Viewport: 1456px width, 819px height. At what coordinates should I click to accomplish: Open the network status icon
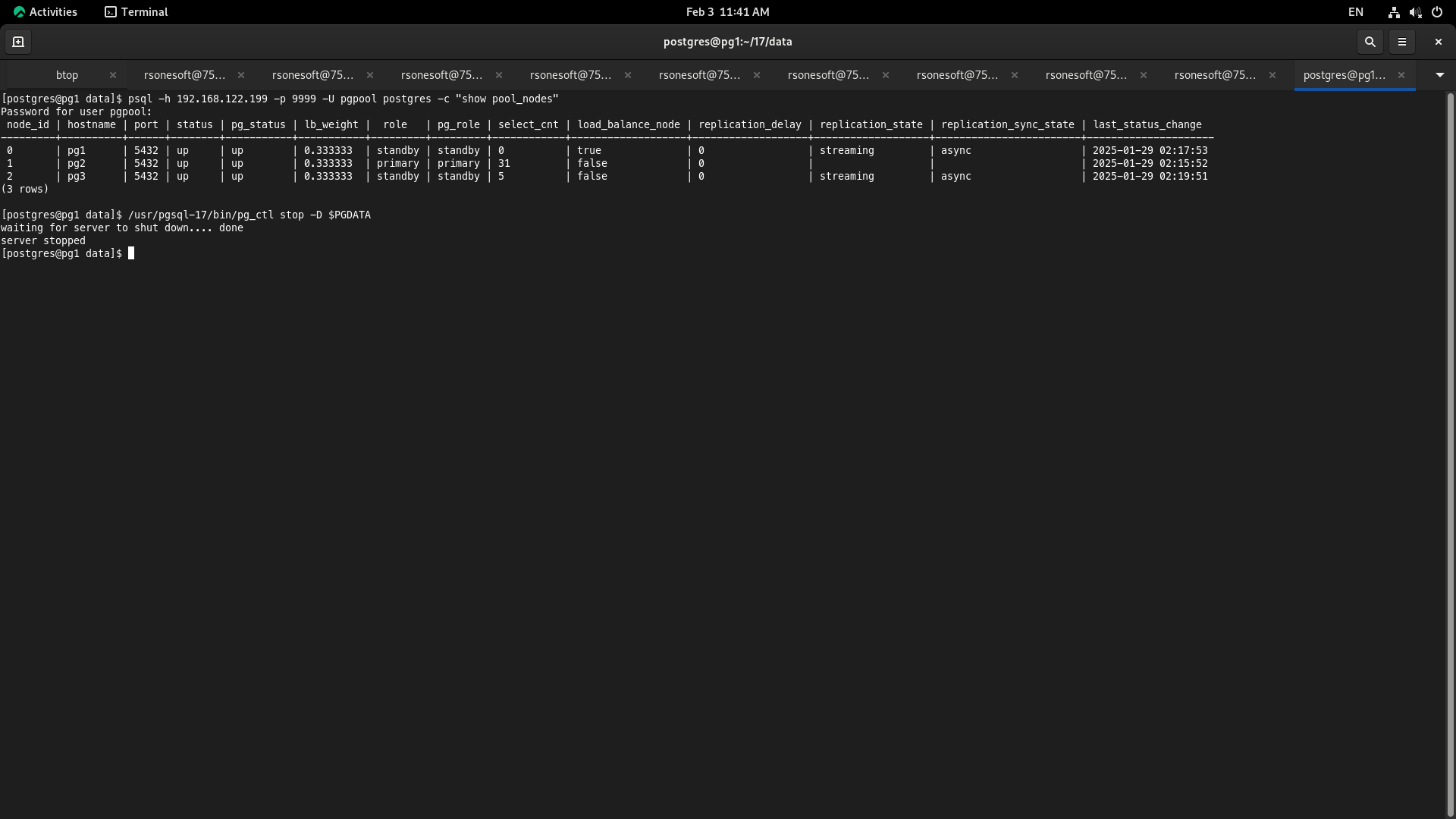pos(1394,12)
